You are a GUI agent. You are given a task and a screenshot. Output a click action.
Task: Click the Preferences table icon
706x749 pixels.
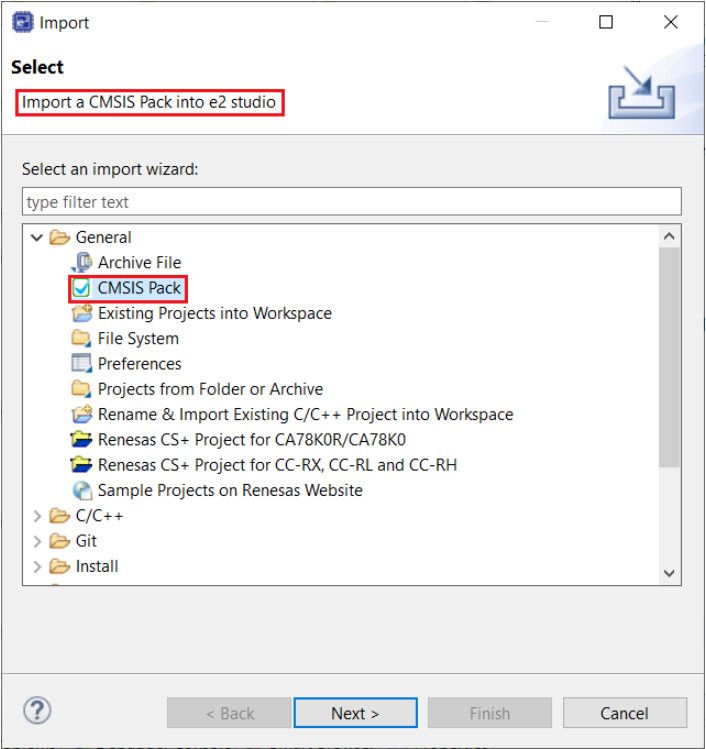[81, 364]
